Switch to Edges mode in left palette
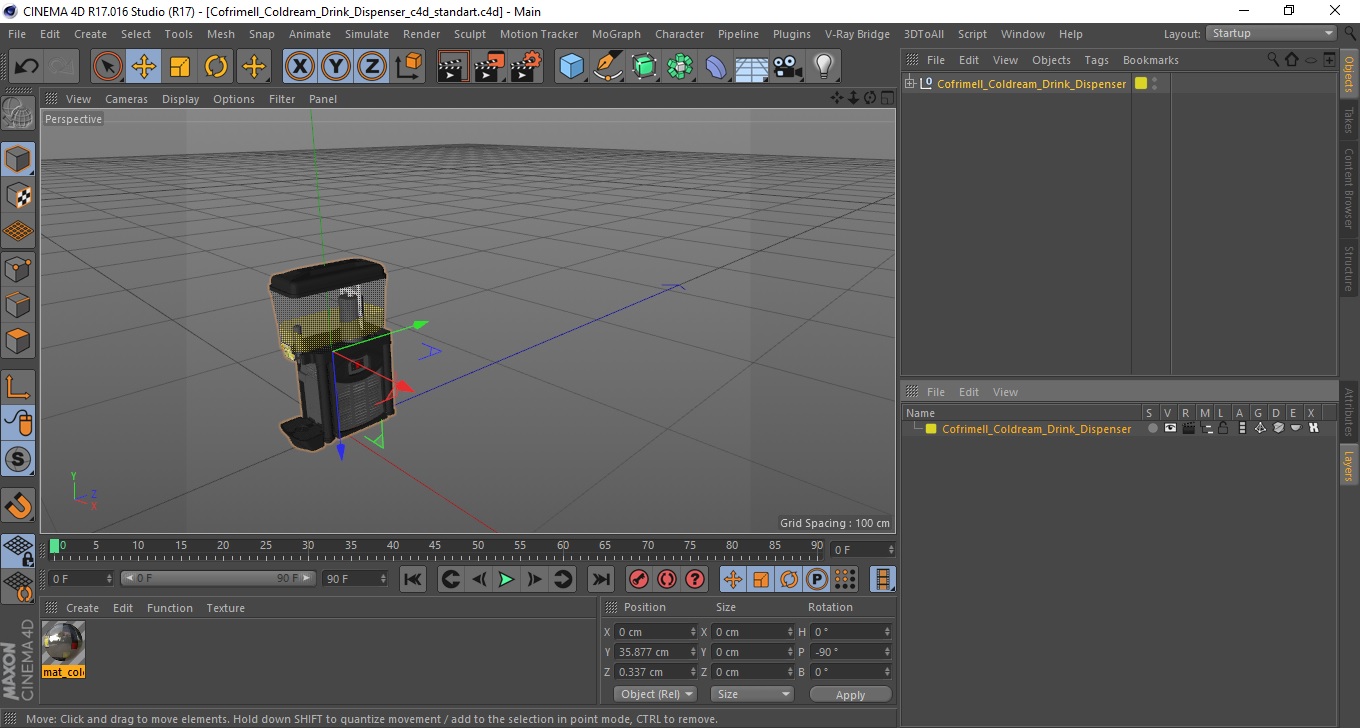1360x728 pixels. (x=18, y=304)
